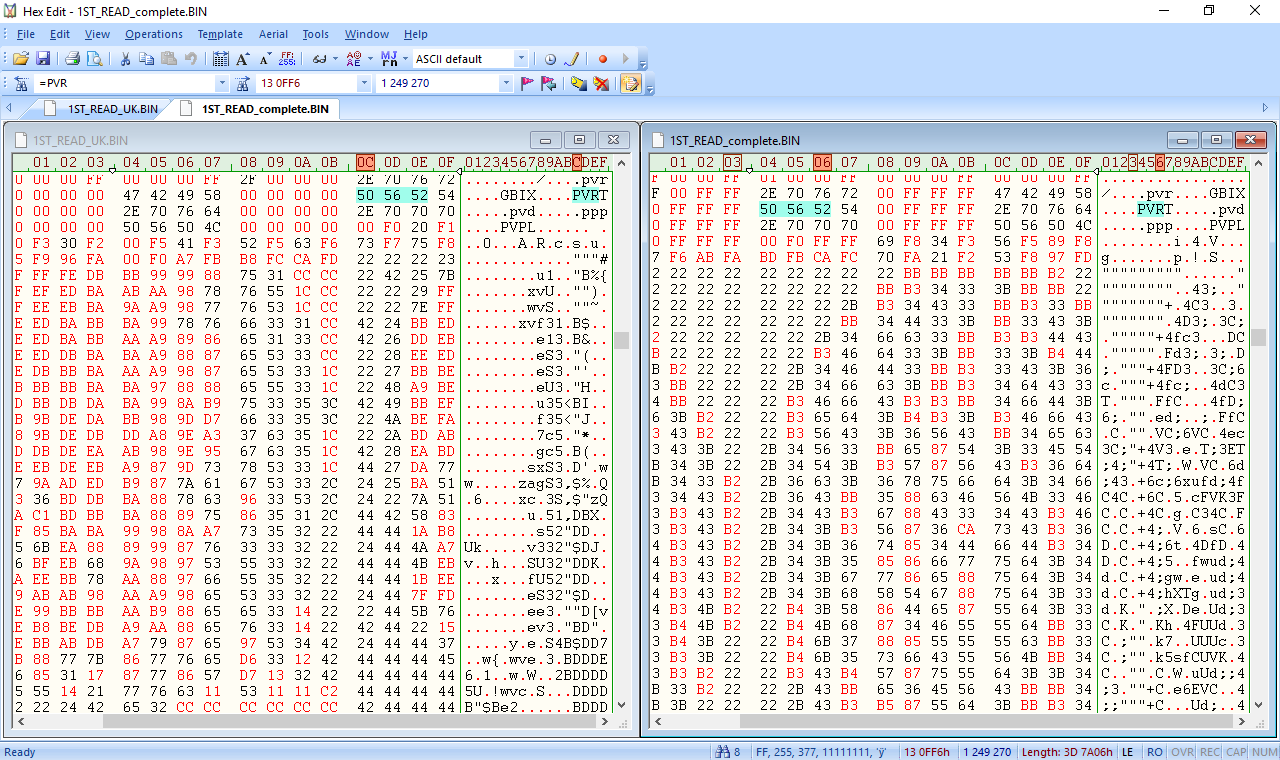Toggle autofit columns with the glasses icon
The width and height of the screenshot is (1280, 760).
pos(318,59)
